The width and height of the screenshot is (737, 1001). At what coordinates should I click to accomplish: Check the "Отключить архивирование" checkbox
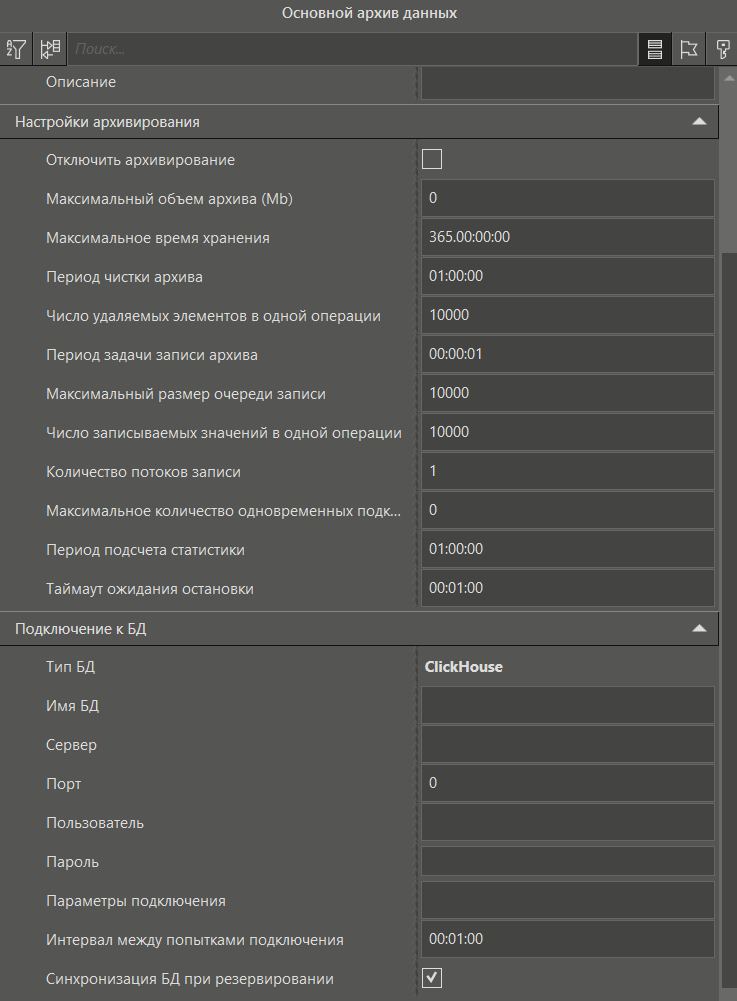click(431, 158)
